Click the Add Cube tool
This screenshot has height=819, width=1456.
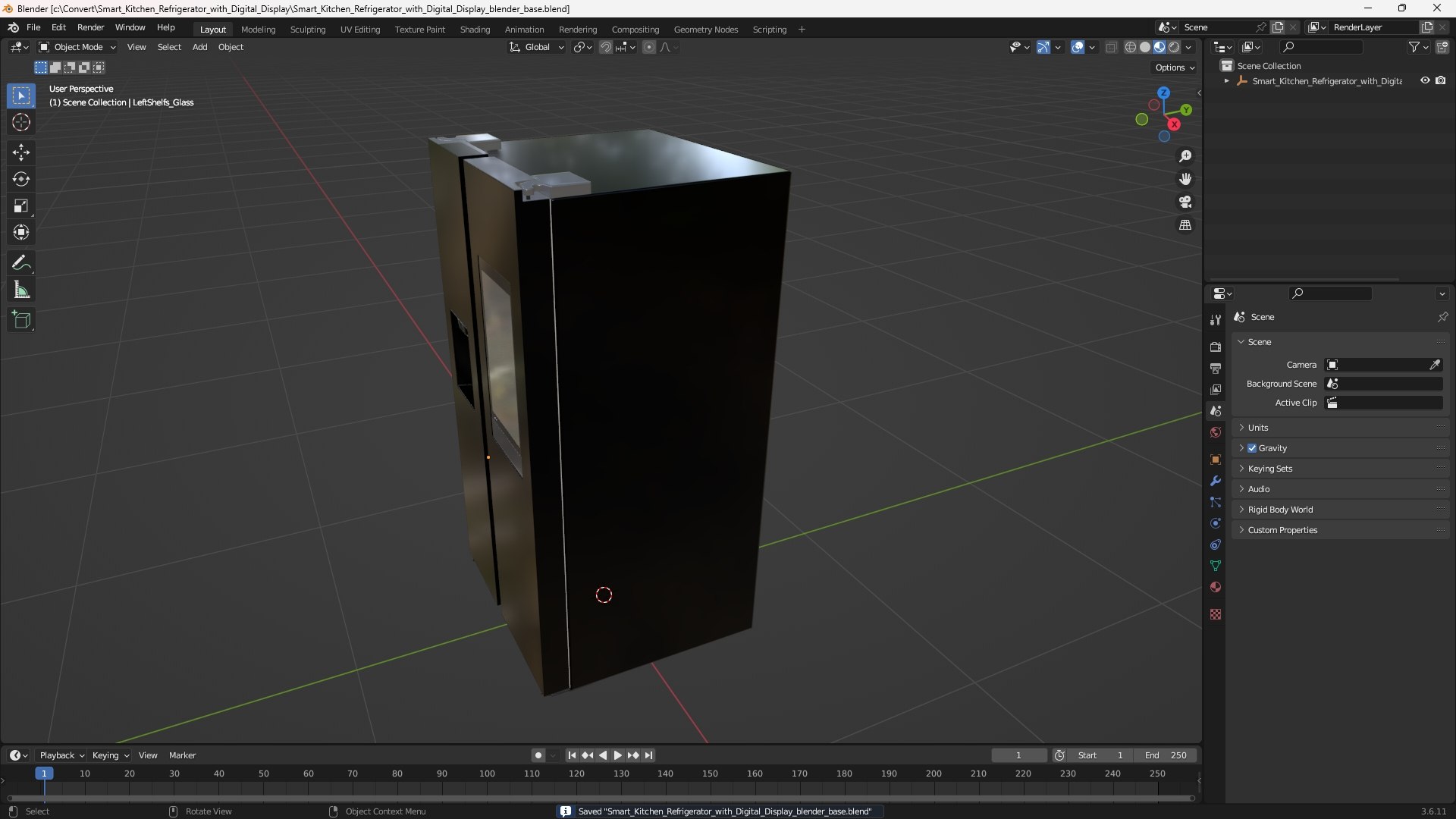[x=20, y=320]
